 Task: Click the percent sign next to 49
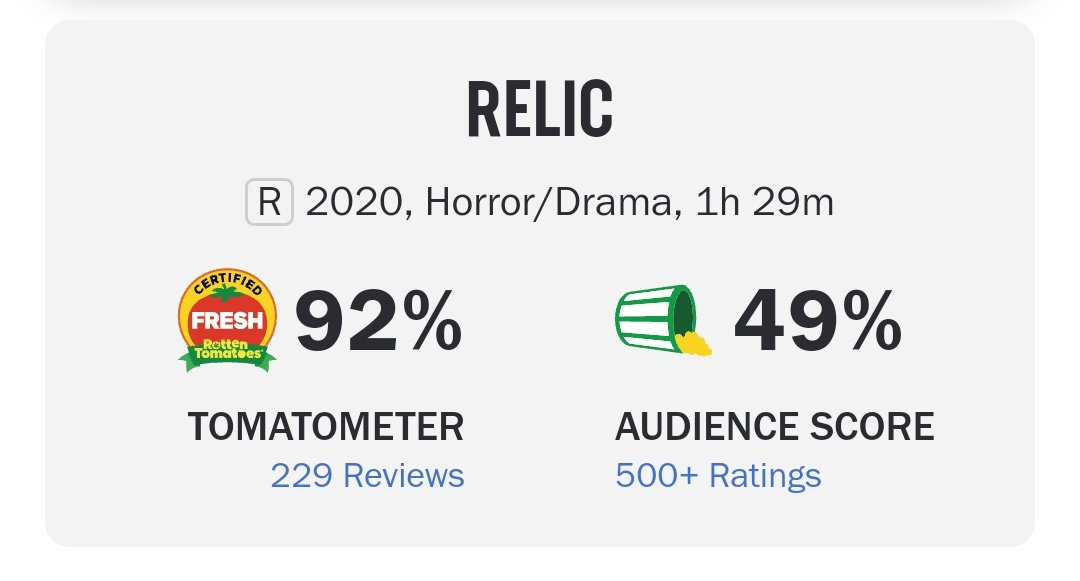coord(873,321)
